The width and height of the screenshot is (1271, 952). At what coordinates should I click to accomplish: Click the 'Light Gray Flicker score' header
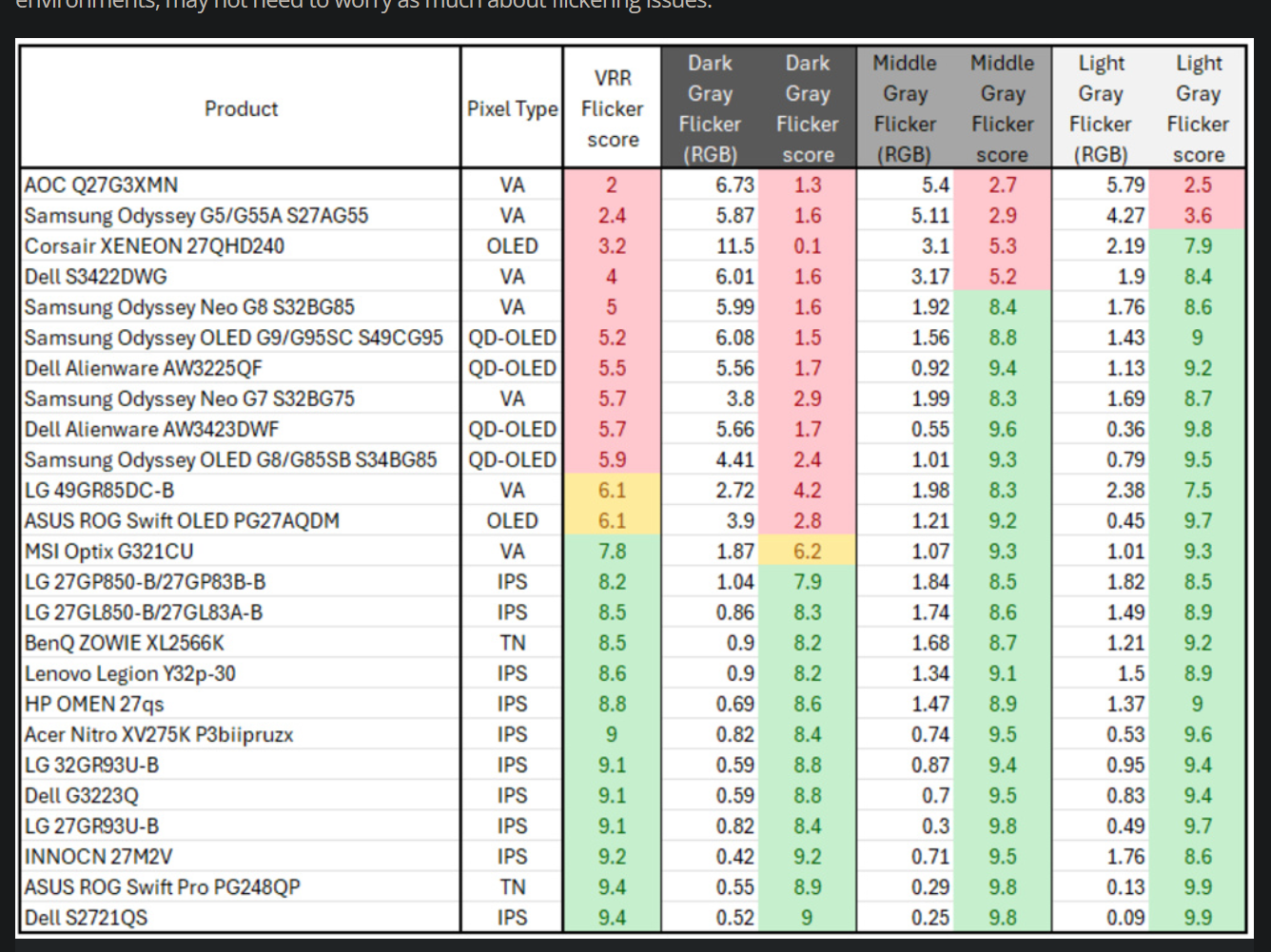pos(1198,108)
